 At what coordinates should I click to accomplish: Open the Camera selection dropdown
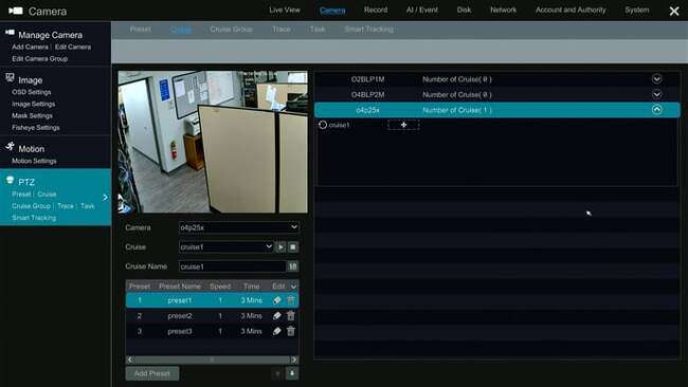(x=239, y=227)
